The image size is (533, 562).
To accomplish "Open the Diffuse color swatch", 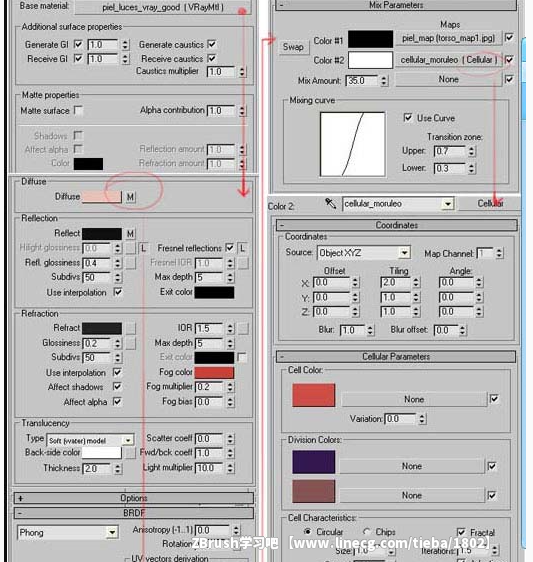I will pos(102,197).
